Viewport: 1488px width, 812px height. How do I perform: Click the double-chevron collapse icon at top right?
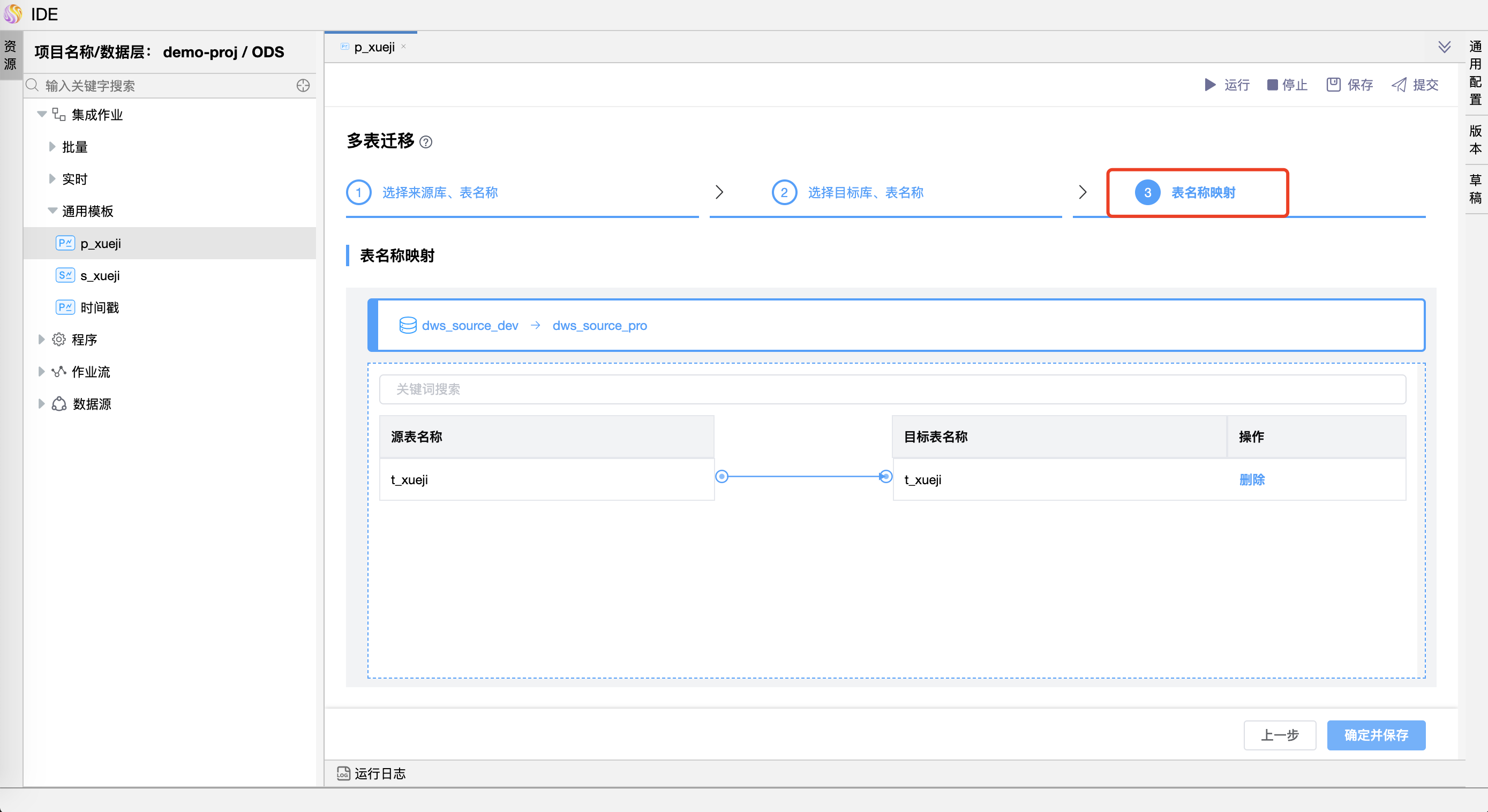point(1444,47)
